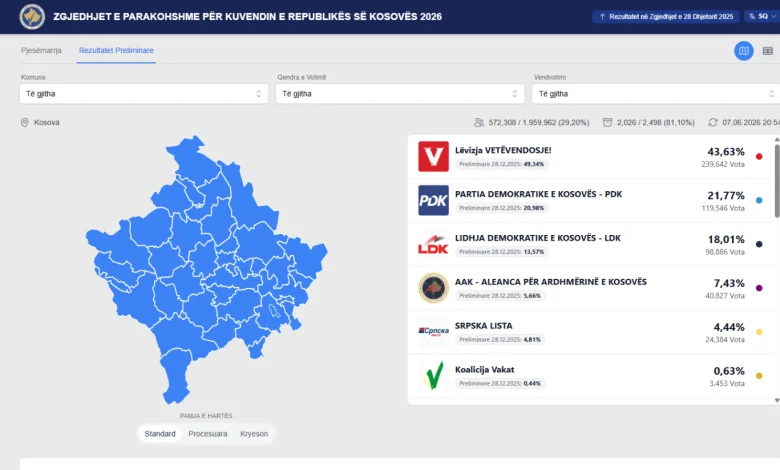Click Koalicija Vakat party name

485,370
